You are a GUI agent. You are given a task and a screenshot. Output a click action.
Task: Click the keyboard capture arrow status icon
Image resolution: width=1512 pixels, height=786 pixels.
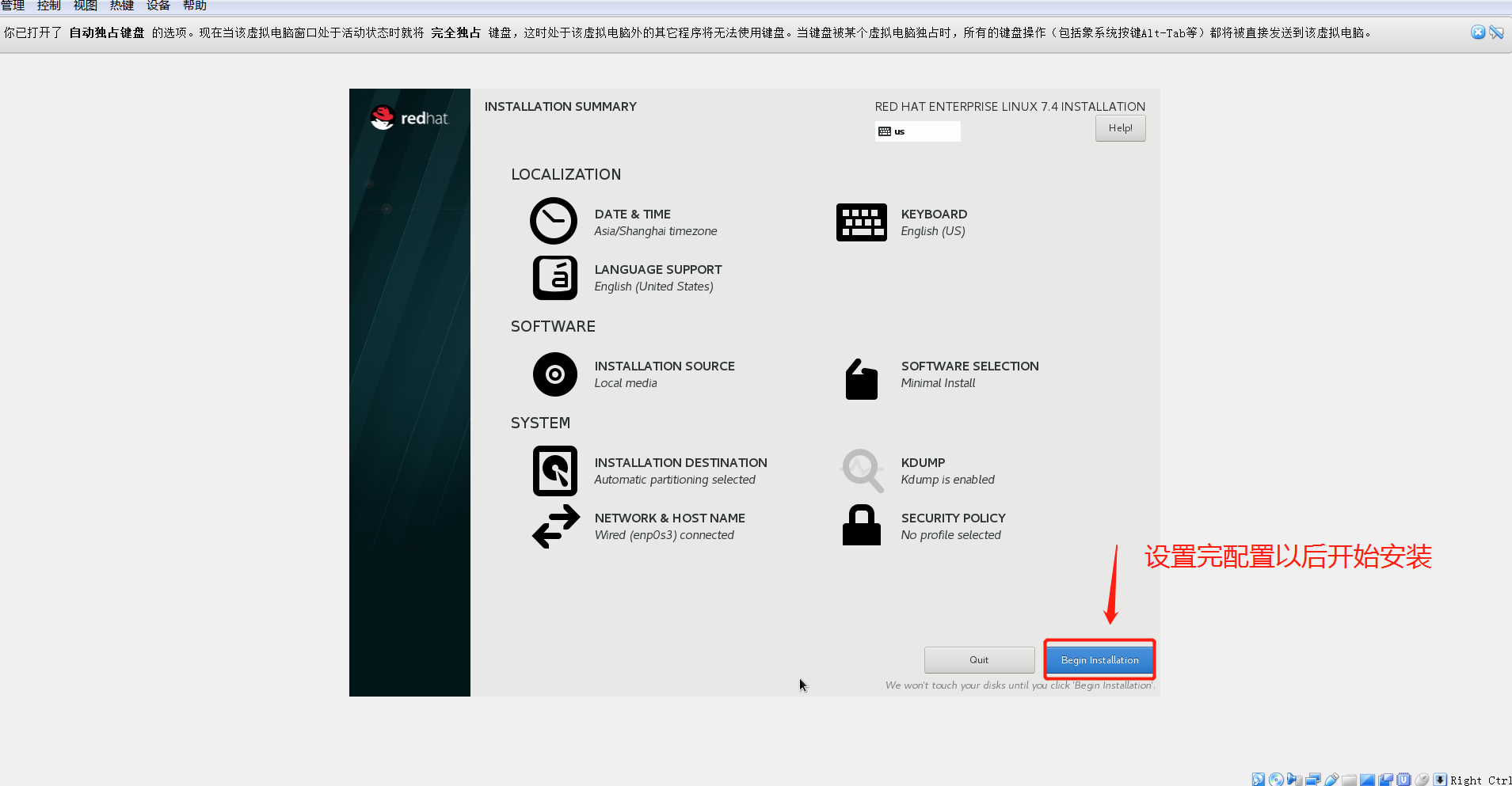click(x=1440, y=780)
